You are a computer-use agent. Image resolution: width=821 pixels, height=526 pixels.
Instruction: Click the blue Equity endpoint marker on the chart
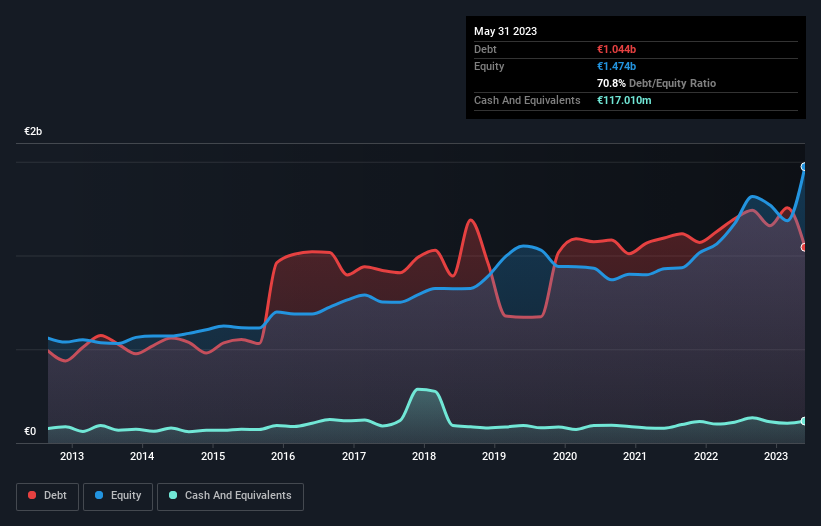point(804,167)
